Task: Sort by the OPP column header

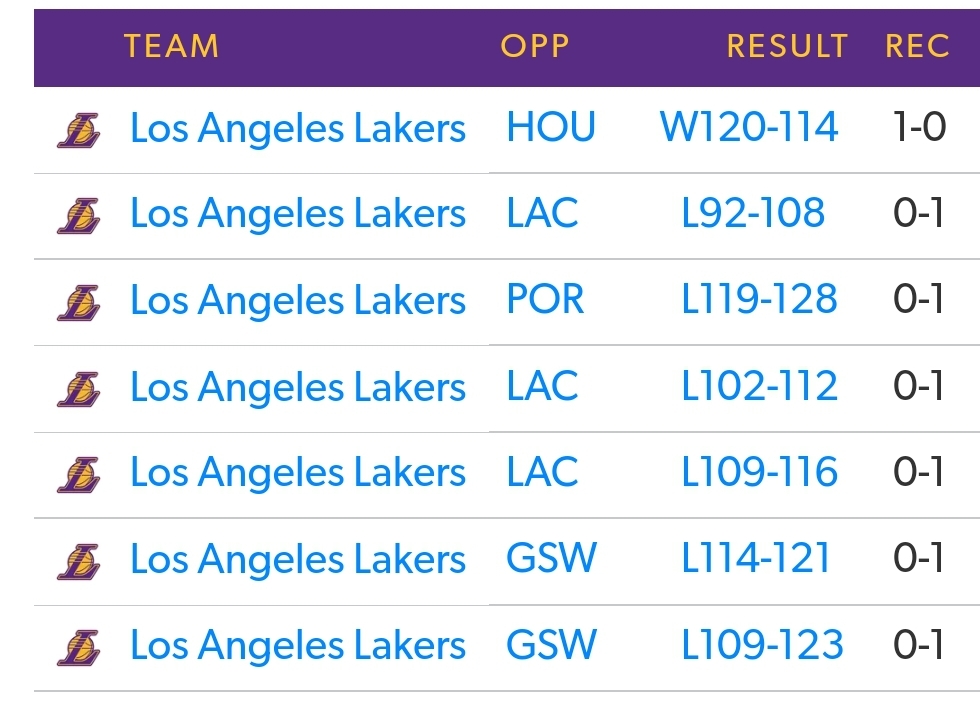Action: click(x=536, y=46)
